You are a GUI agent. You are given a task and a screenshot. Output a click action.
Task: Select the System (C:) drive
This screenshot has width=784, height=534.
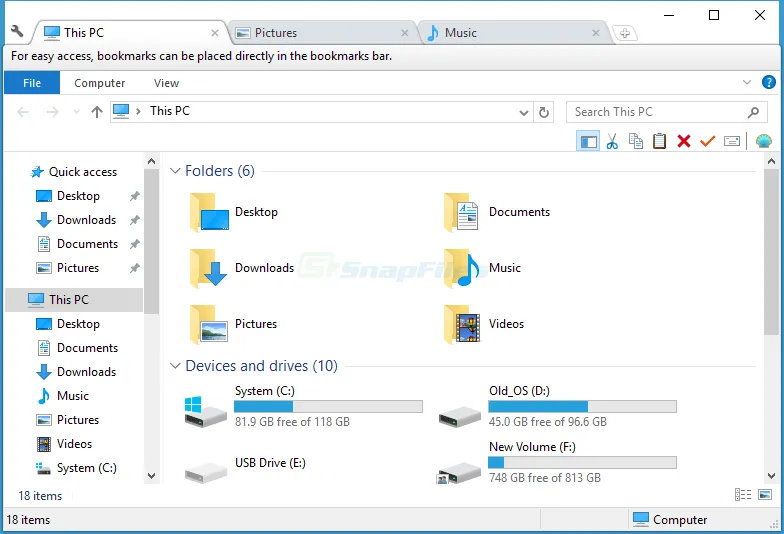(x=303, y=406)
